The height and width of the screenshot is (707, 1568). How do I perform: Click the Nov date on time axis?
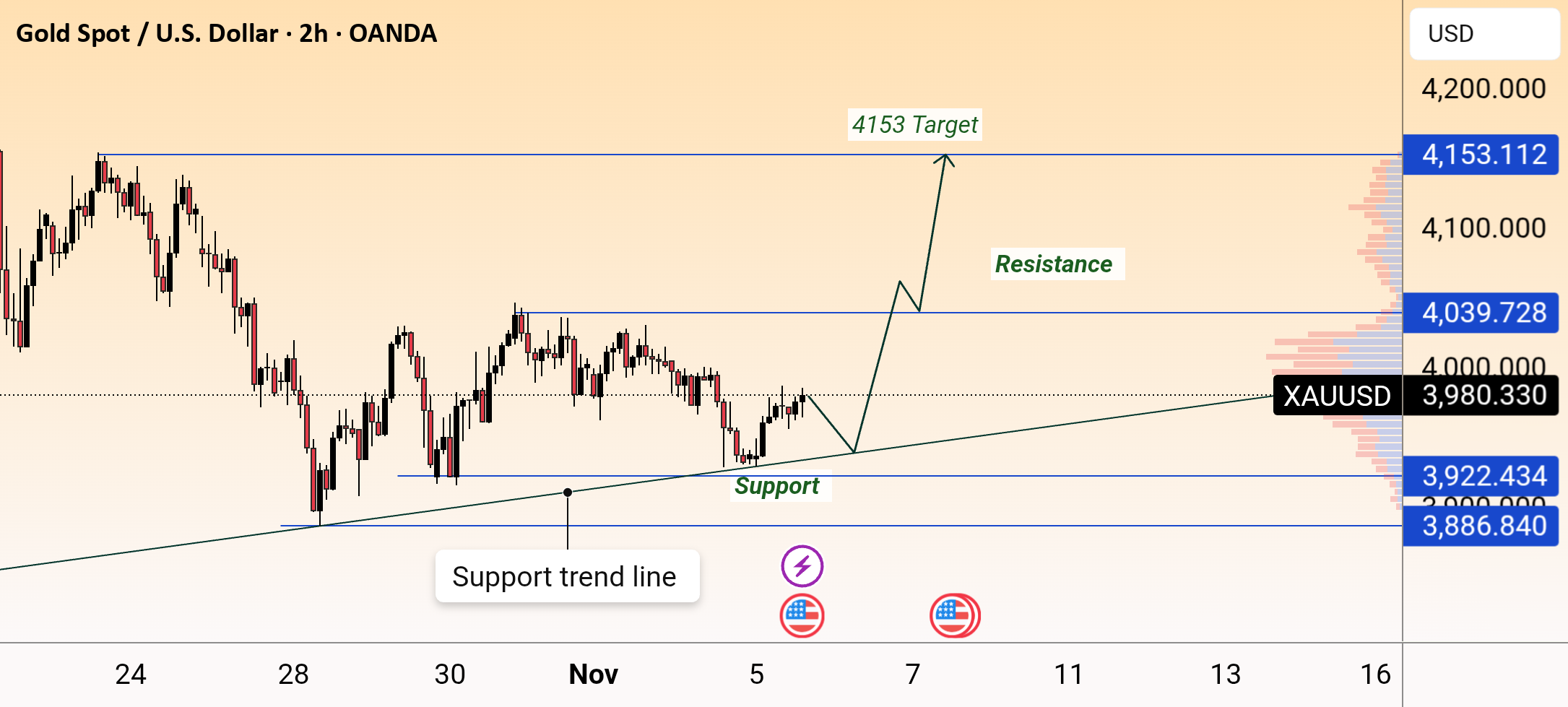(593, 674)
